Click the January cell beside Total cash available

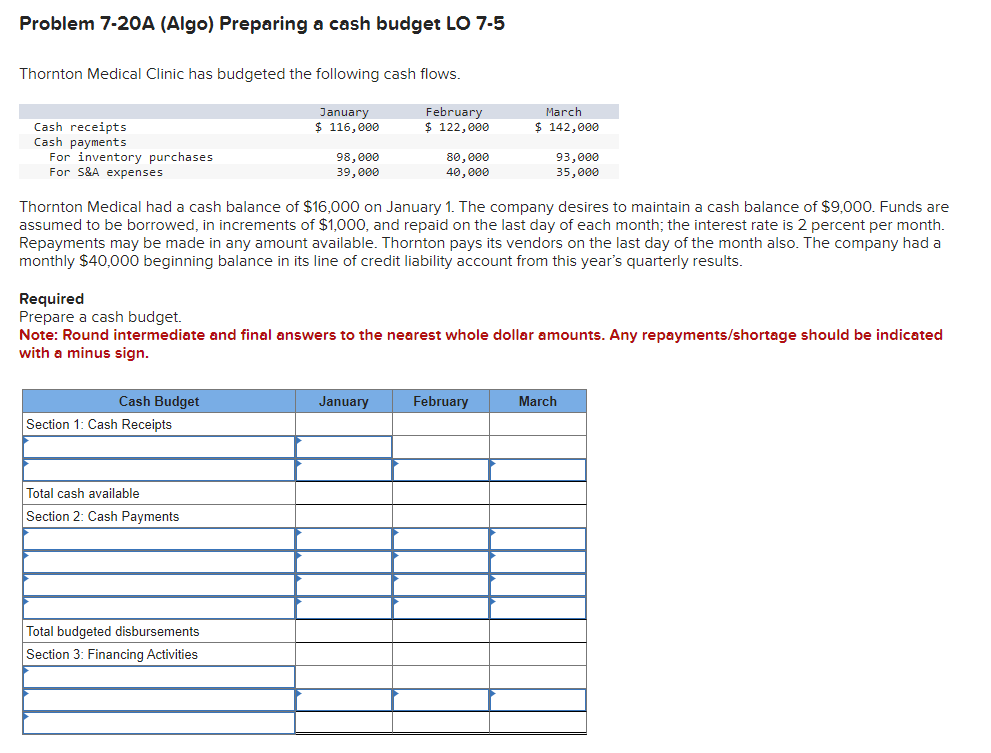344,493
